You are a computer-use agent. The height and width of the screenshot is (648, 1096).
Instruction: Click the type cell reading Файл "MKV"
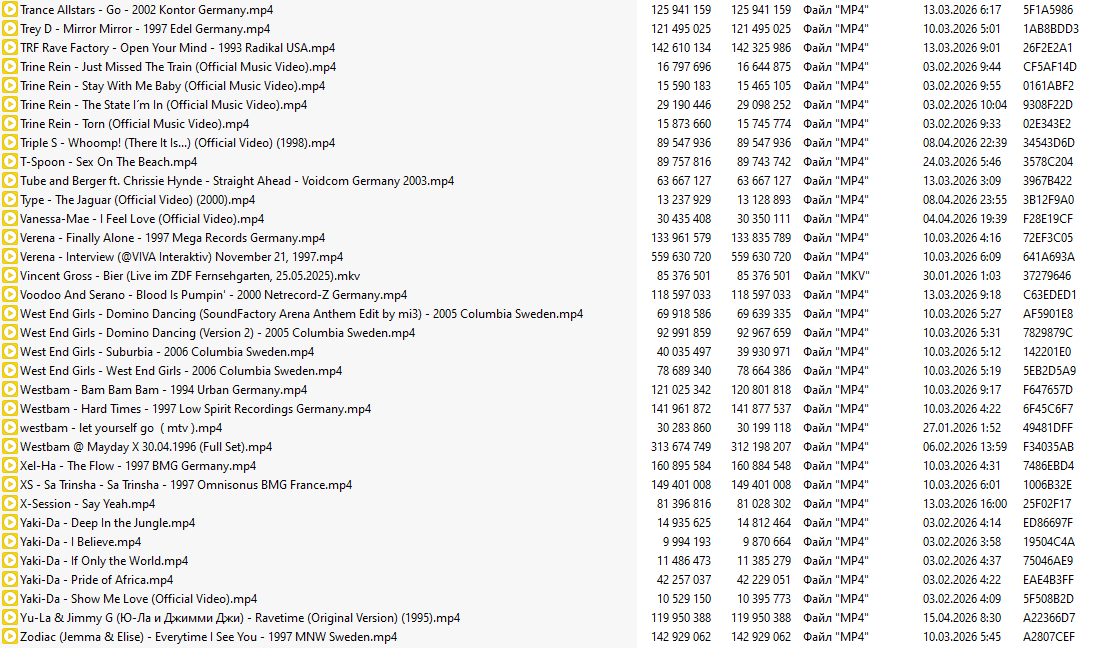pyautogui.click(x=836, y=275)
